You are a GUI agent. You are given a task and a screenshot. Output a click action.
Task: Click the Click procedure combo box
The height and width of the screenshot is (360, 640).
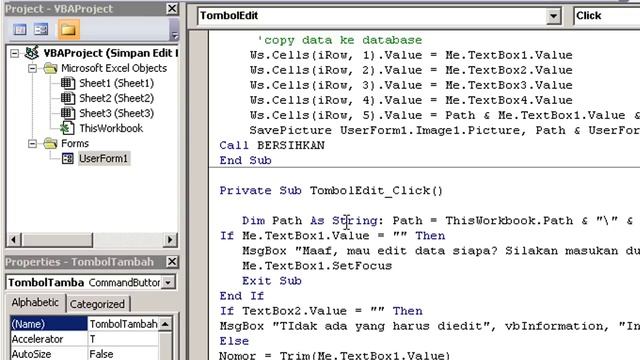tap(607, 16)
